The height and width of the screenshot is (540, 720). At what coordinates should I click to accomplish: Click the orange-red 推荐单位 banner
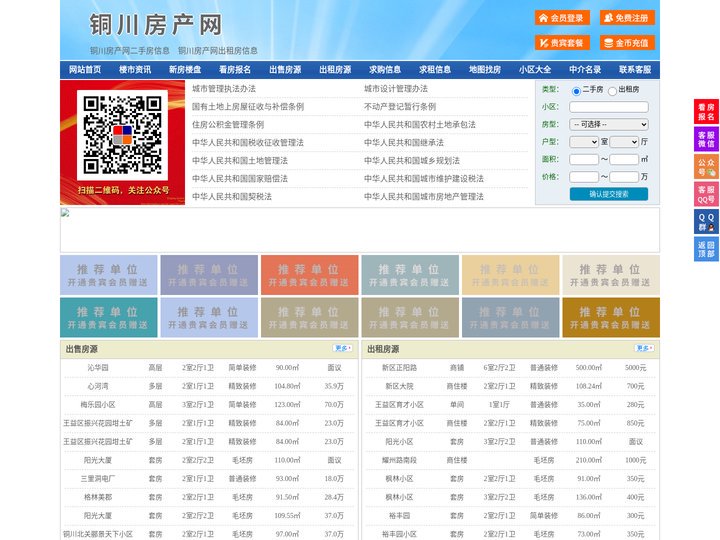pyautogui.click(x=309, y=275)
